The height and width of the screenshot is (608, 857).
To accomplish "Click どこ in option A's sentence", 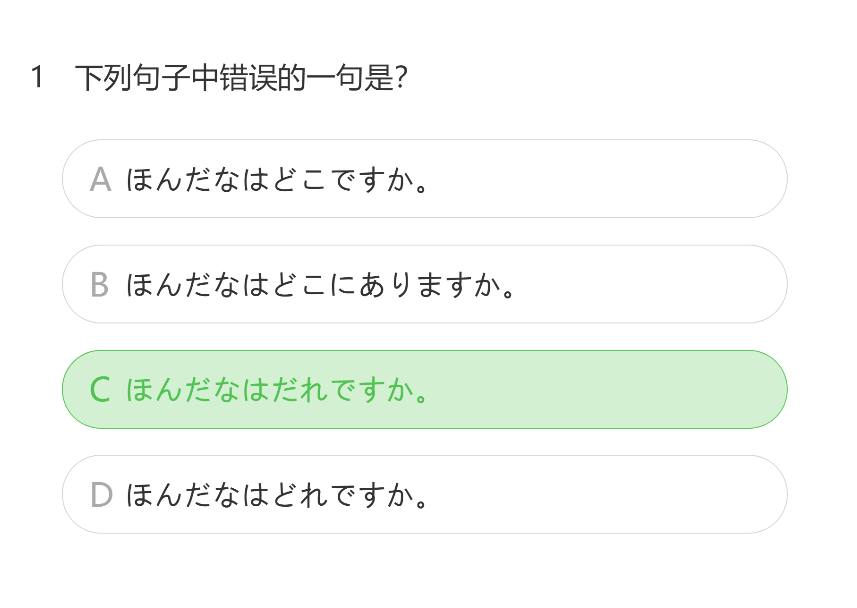I will [295, 180].
